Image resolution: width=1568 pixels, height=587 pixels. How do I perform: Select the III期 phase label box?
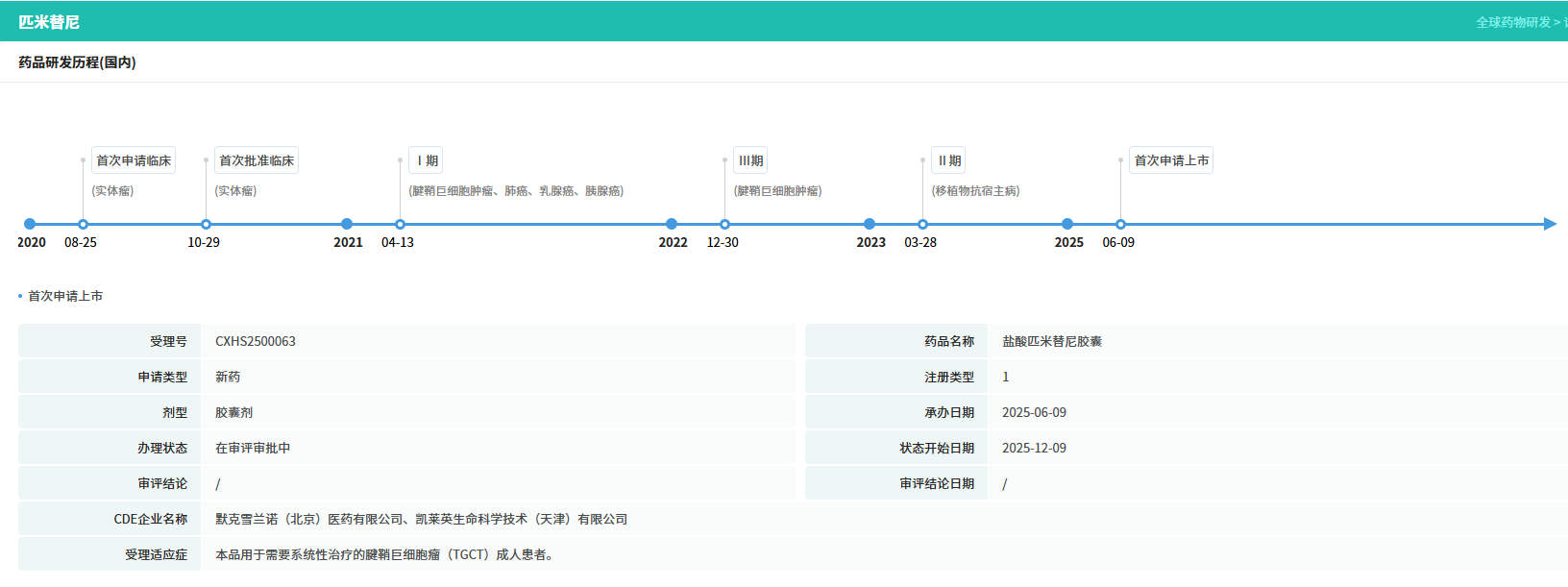click(x=750, y=160)
